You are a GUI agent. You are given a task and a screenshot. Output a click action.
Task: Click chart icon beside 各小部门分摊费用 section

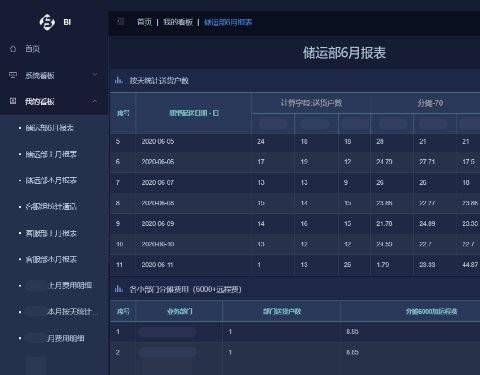(x=119, y=289)
